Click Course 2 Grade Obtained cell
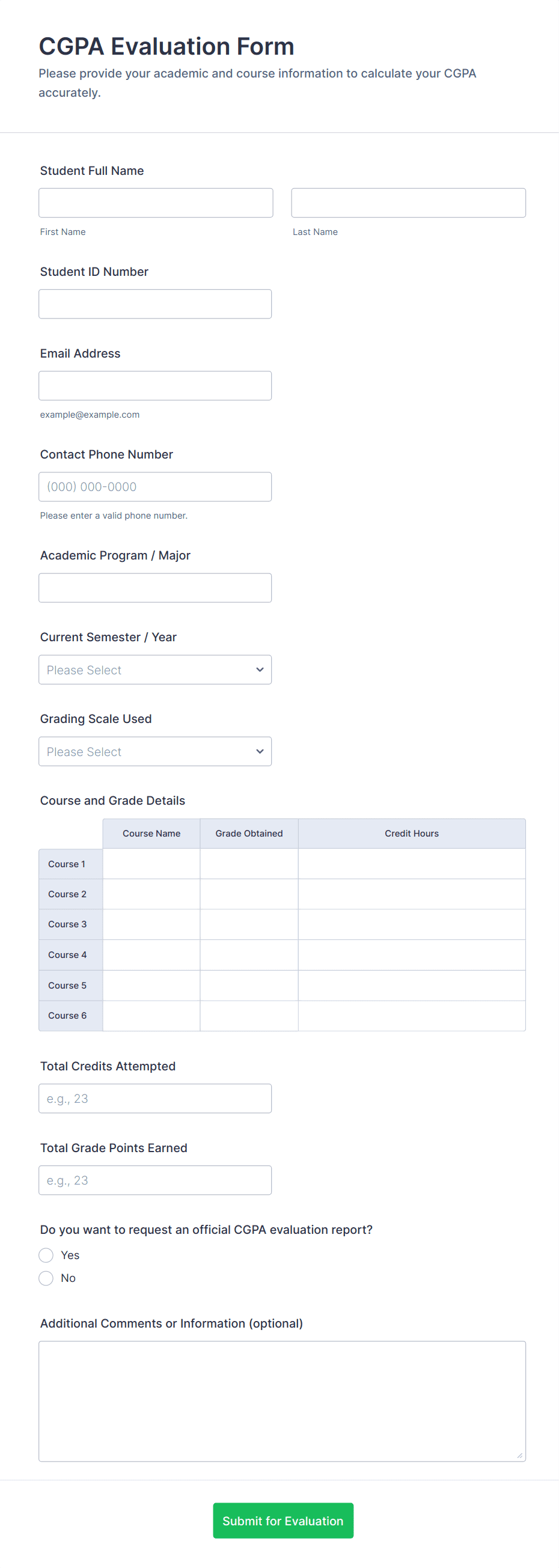Screen dimensions: 559x1568 pyautogui.click(x=249, y=894)
